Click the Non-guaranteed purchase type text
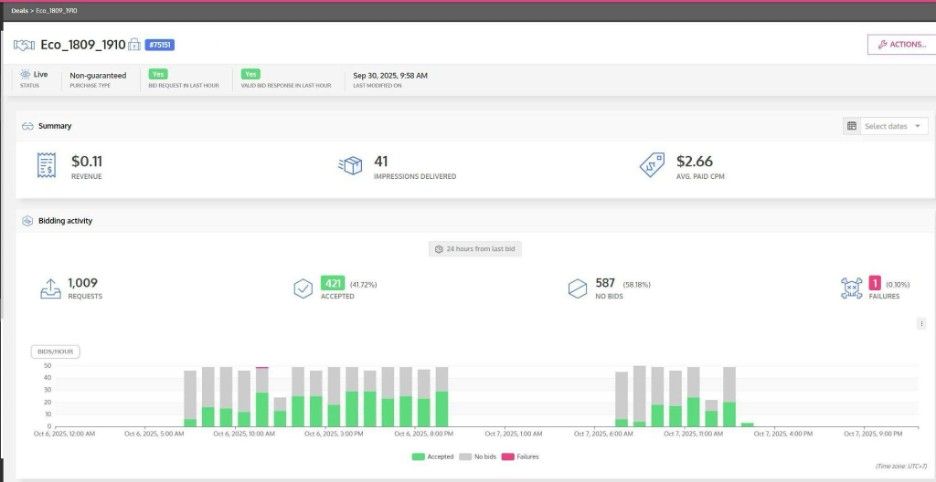This screenshot has height=482, width=936. pyautogui.click(x=98, y=76)
